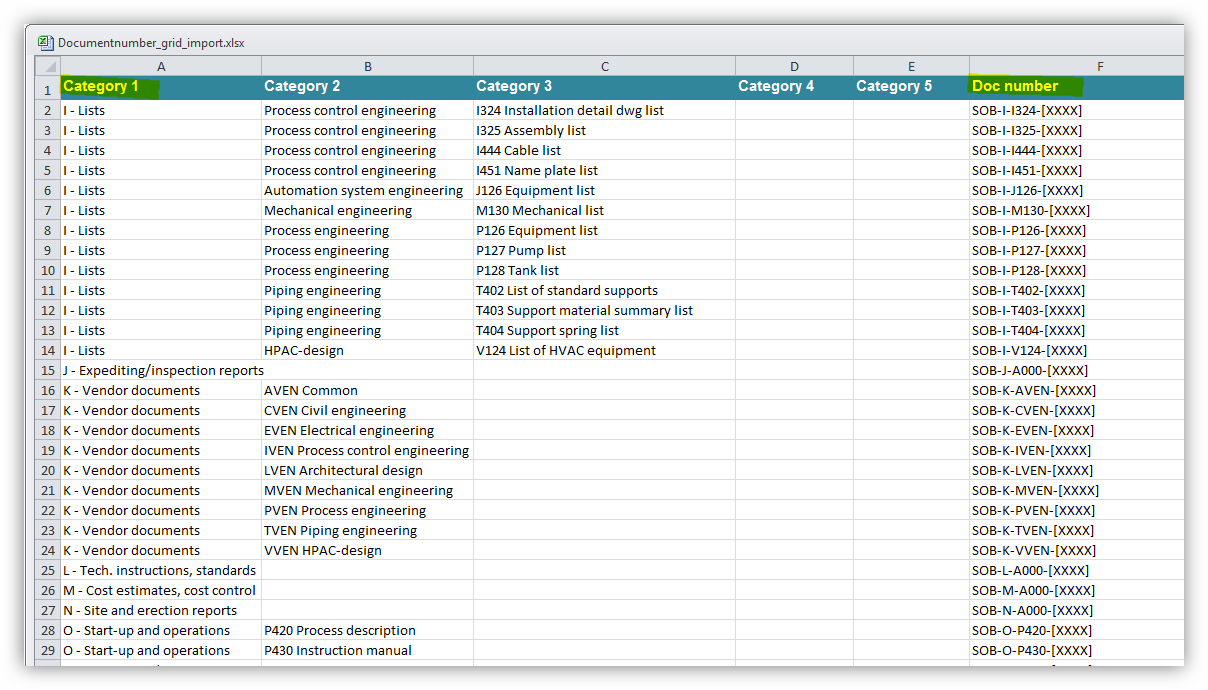Select column A header

161,66
